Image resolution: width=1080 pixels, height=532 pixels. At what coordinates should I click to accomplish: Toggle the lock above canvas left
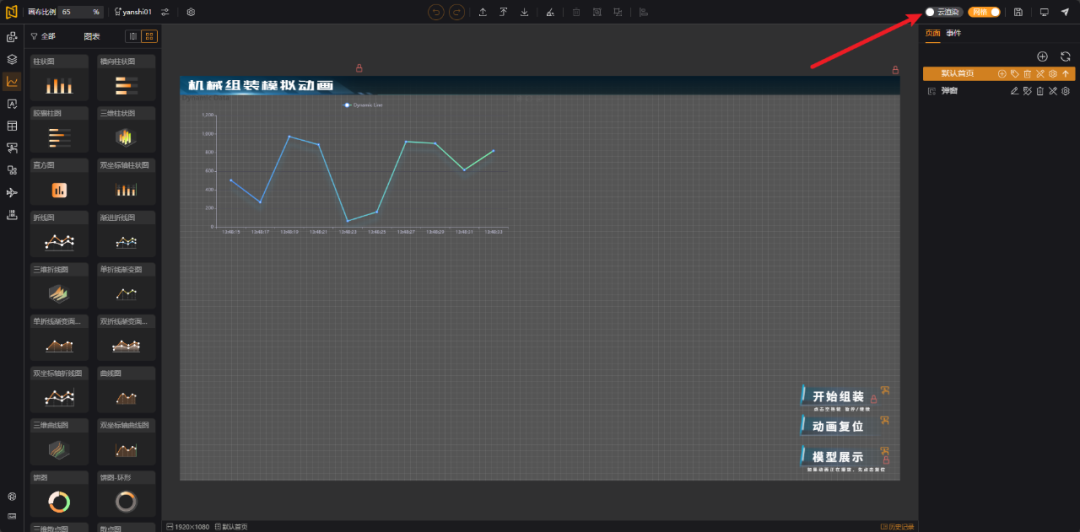point(359,68)
